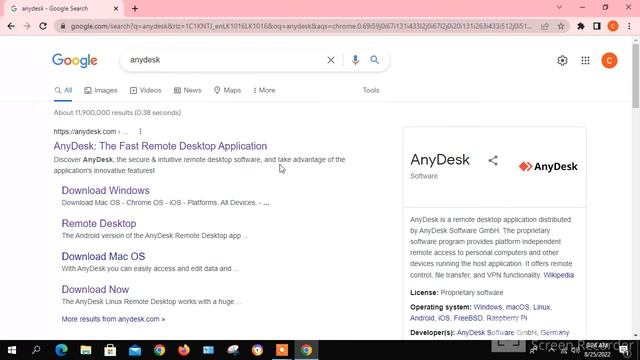Open taskbar search magnifier
Viewport: 640px width, 360px height.
[36, 350]
